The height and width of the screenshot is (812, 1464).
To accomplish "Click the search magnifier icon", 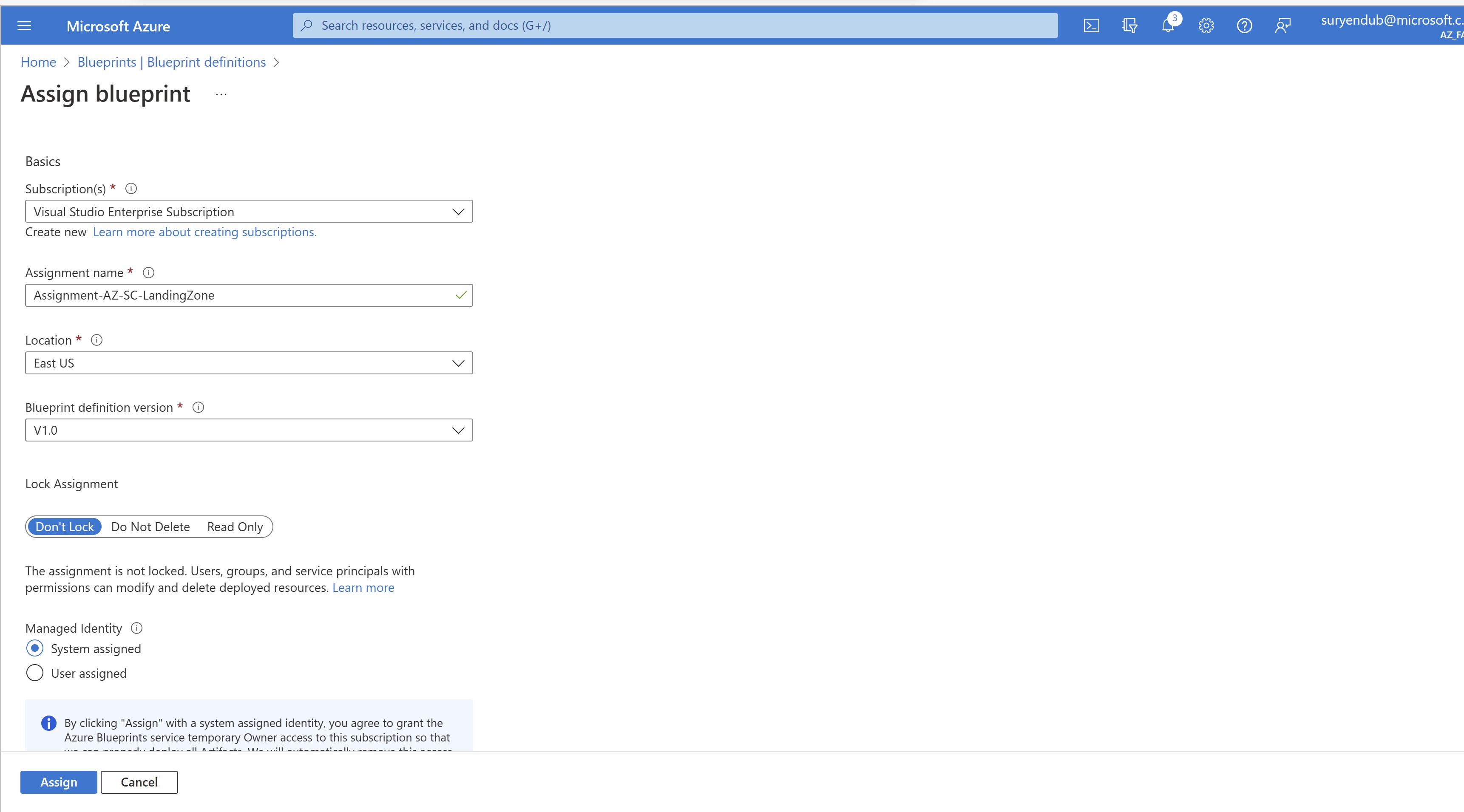I will coord(306,25).
